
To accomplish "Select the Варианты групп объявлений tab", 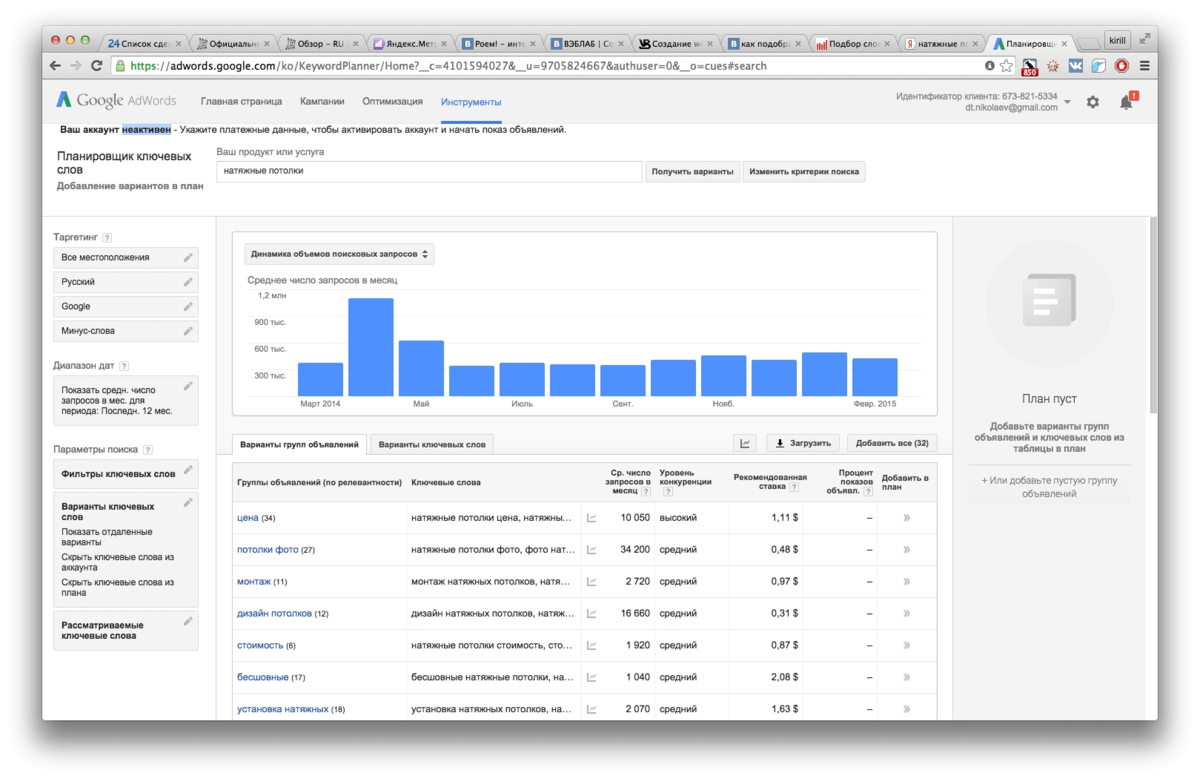I will pyautogui.click(x=299, y=444).
